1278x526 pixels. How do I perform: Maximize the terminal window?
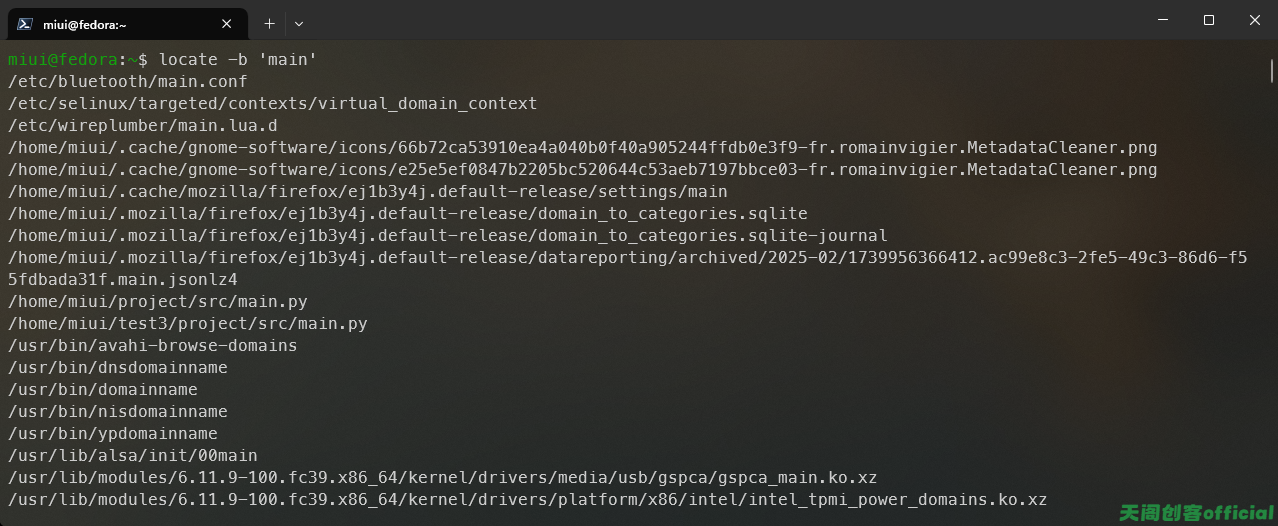tap(1209, 20)
